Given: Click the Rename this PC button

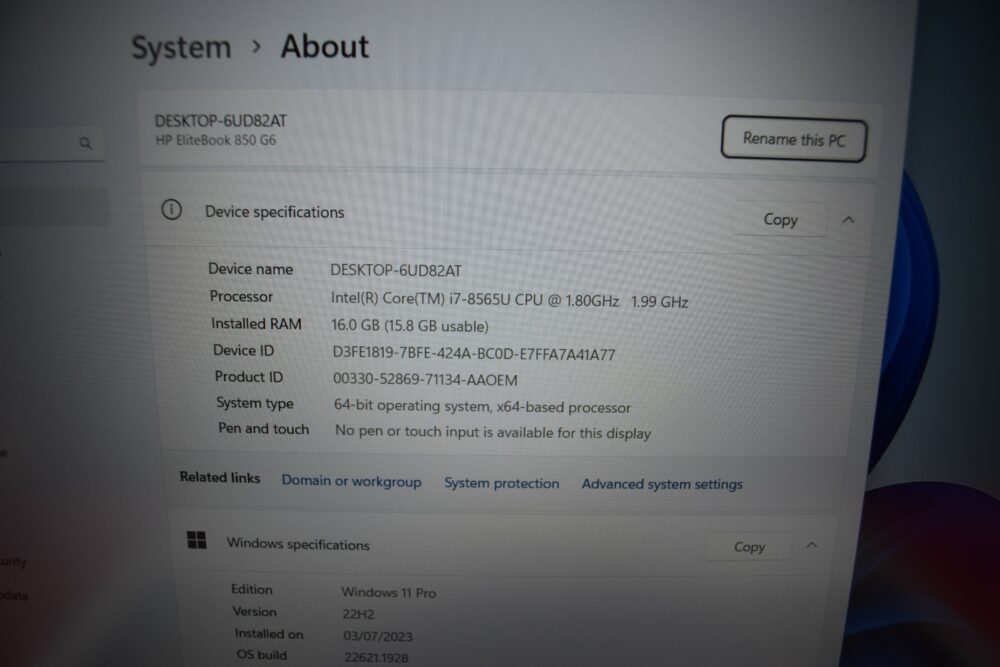Looking at the screenshot, I should pos(794,138).
